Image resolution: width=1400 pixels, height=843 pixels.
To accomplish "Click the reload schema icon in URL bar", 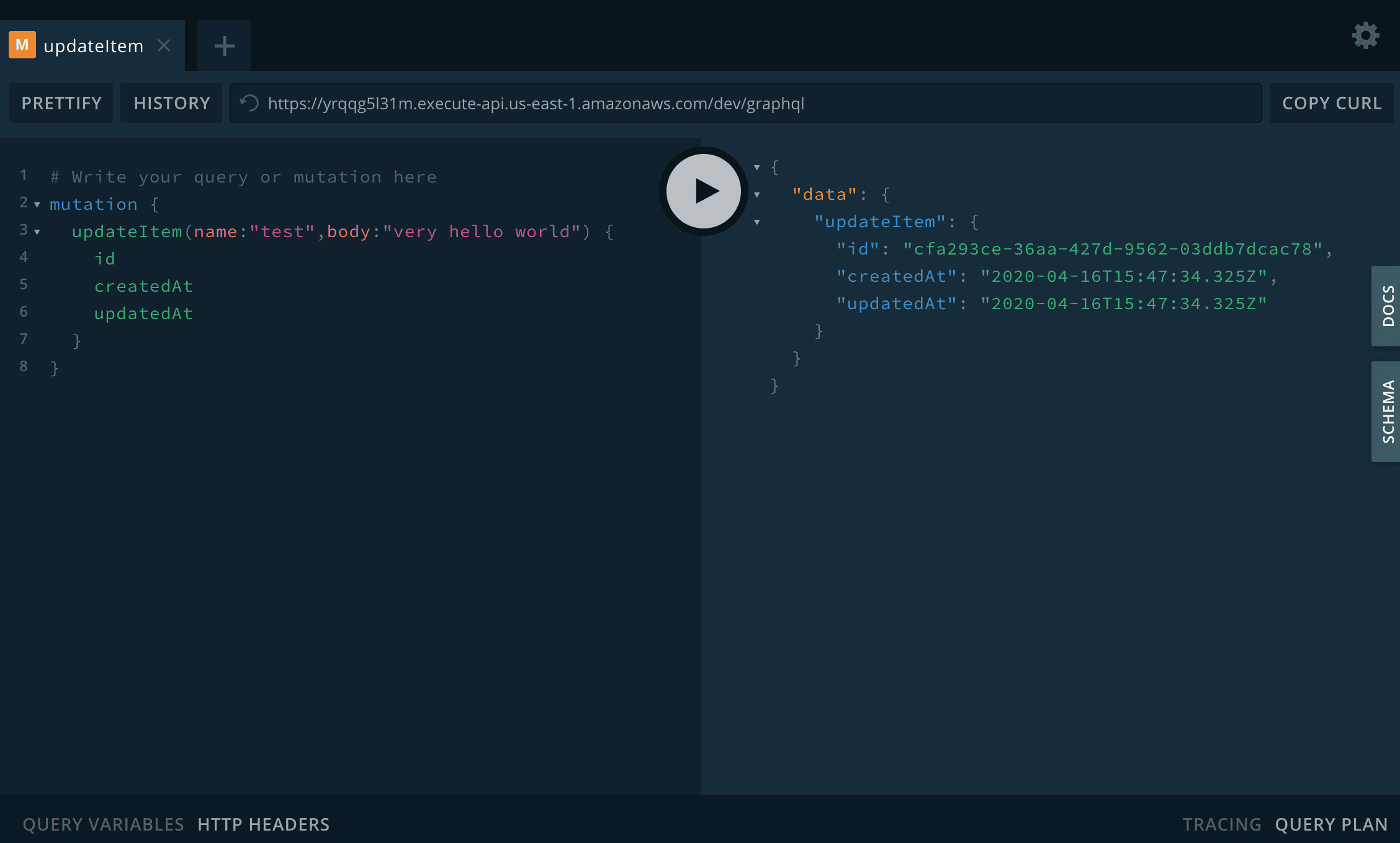I will (249, 103).
